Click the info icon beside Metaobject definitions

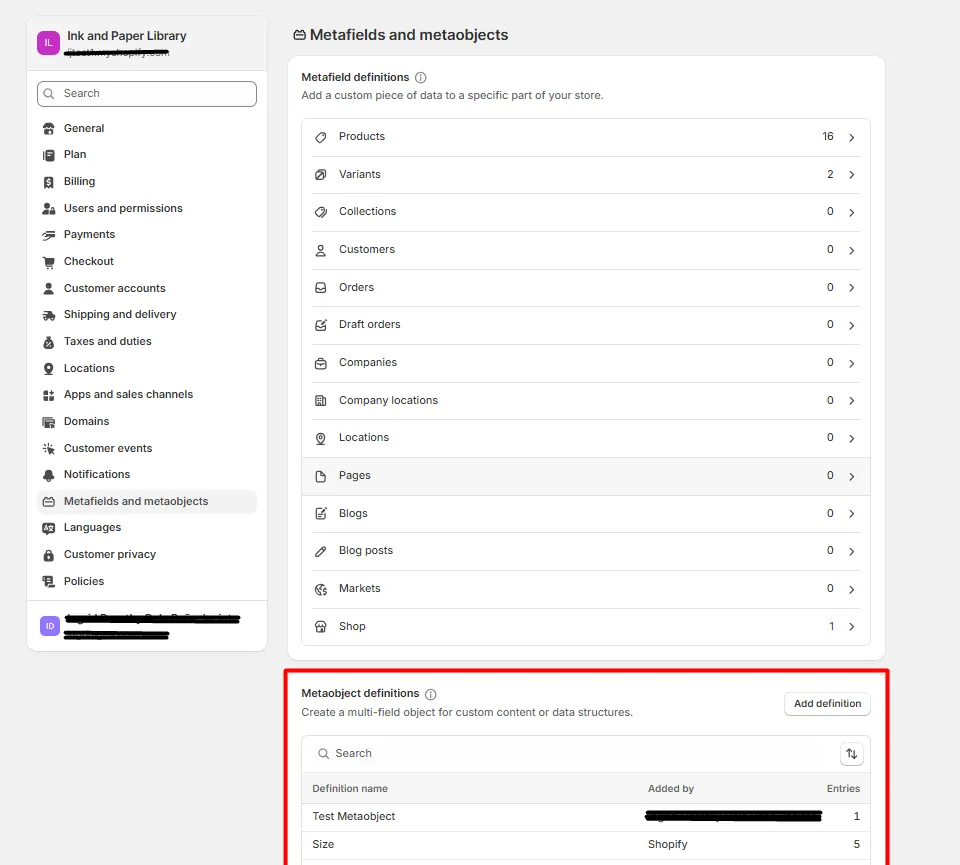coord(431,694)
